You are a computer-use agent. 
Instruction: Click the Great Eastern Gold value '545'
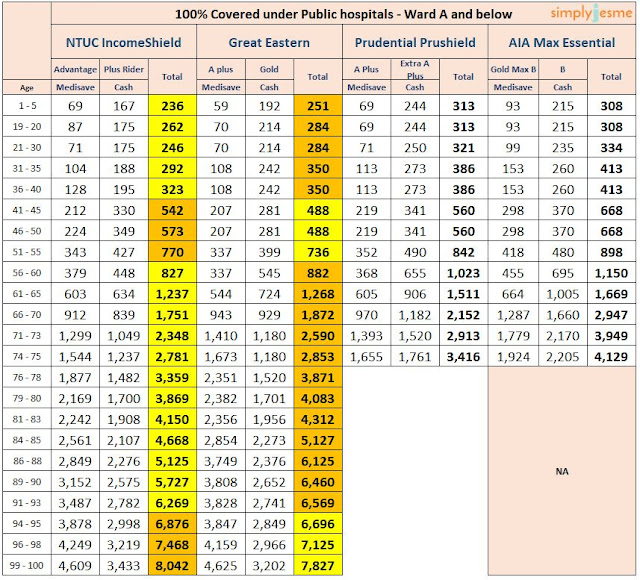click(269, 273)
